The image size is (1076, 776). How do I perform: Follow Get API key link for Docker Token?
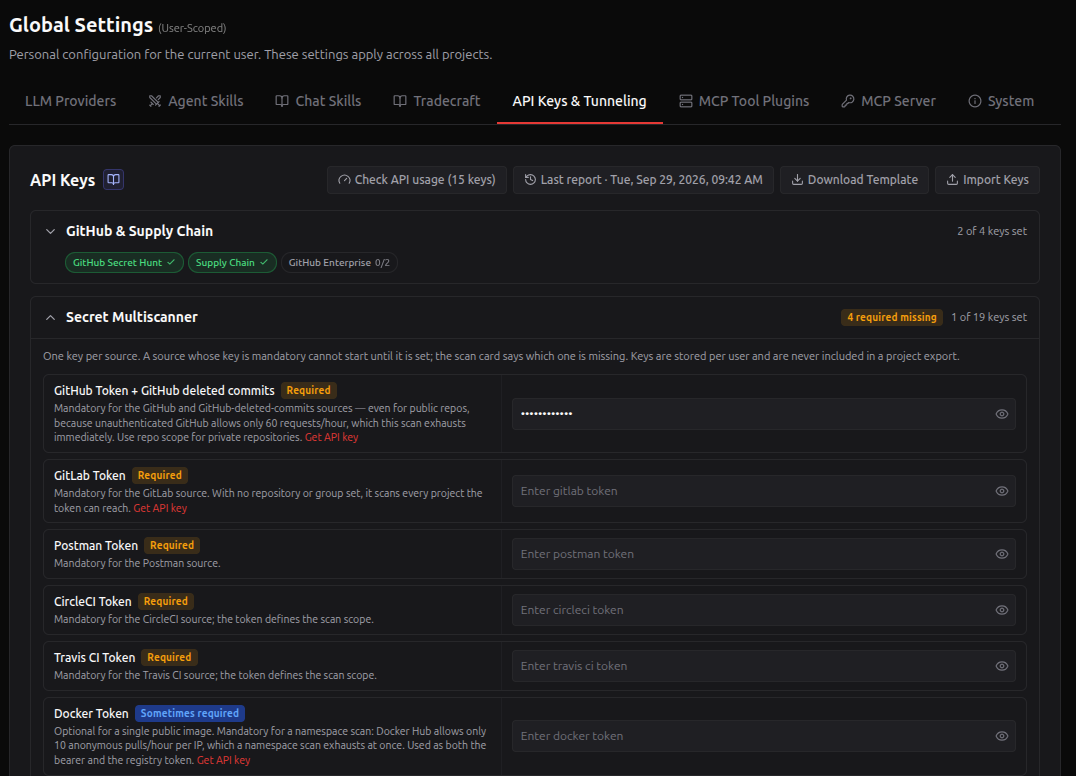(224, 760)
